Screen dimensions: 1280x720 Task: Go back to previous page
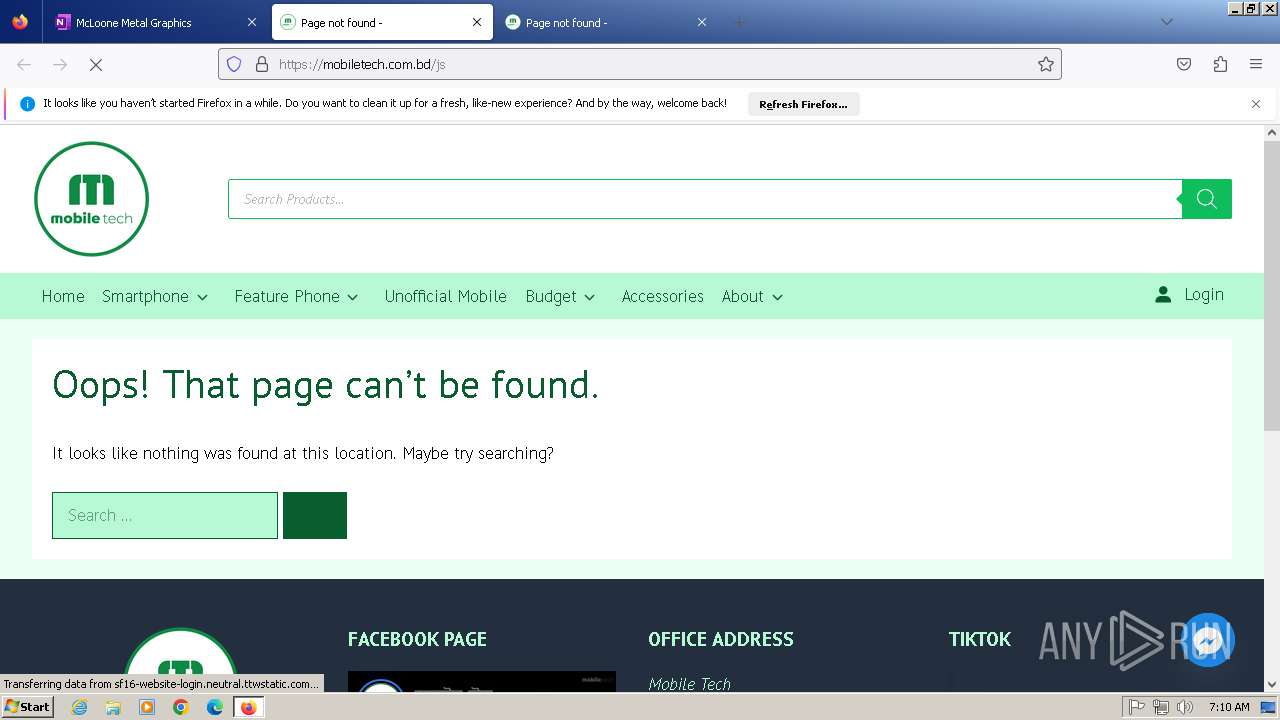[x=24, y=64]
